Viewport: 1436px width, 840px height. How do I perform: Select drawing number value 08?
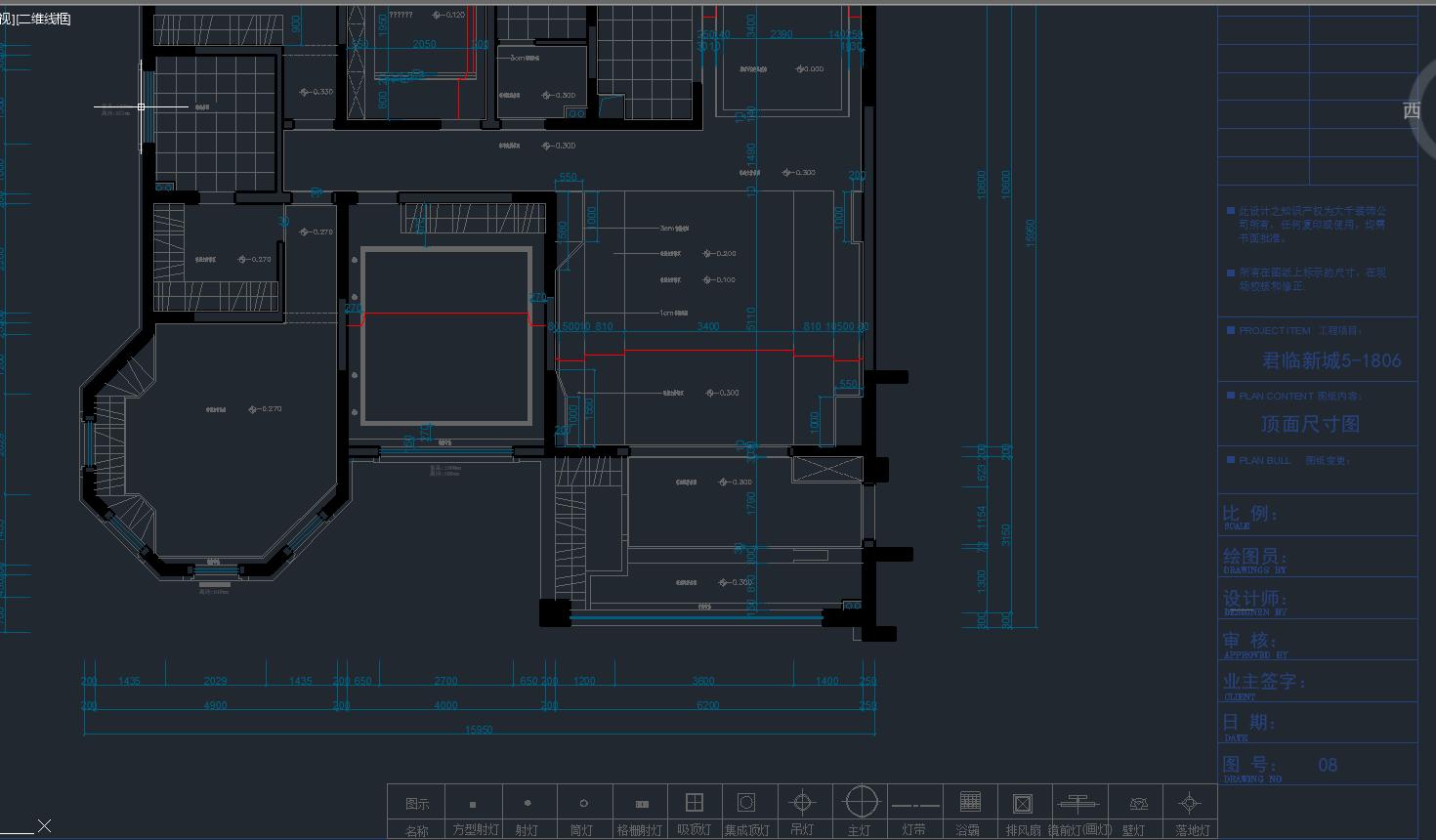tap(1328, 765)
